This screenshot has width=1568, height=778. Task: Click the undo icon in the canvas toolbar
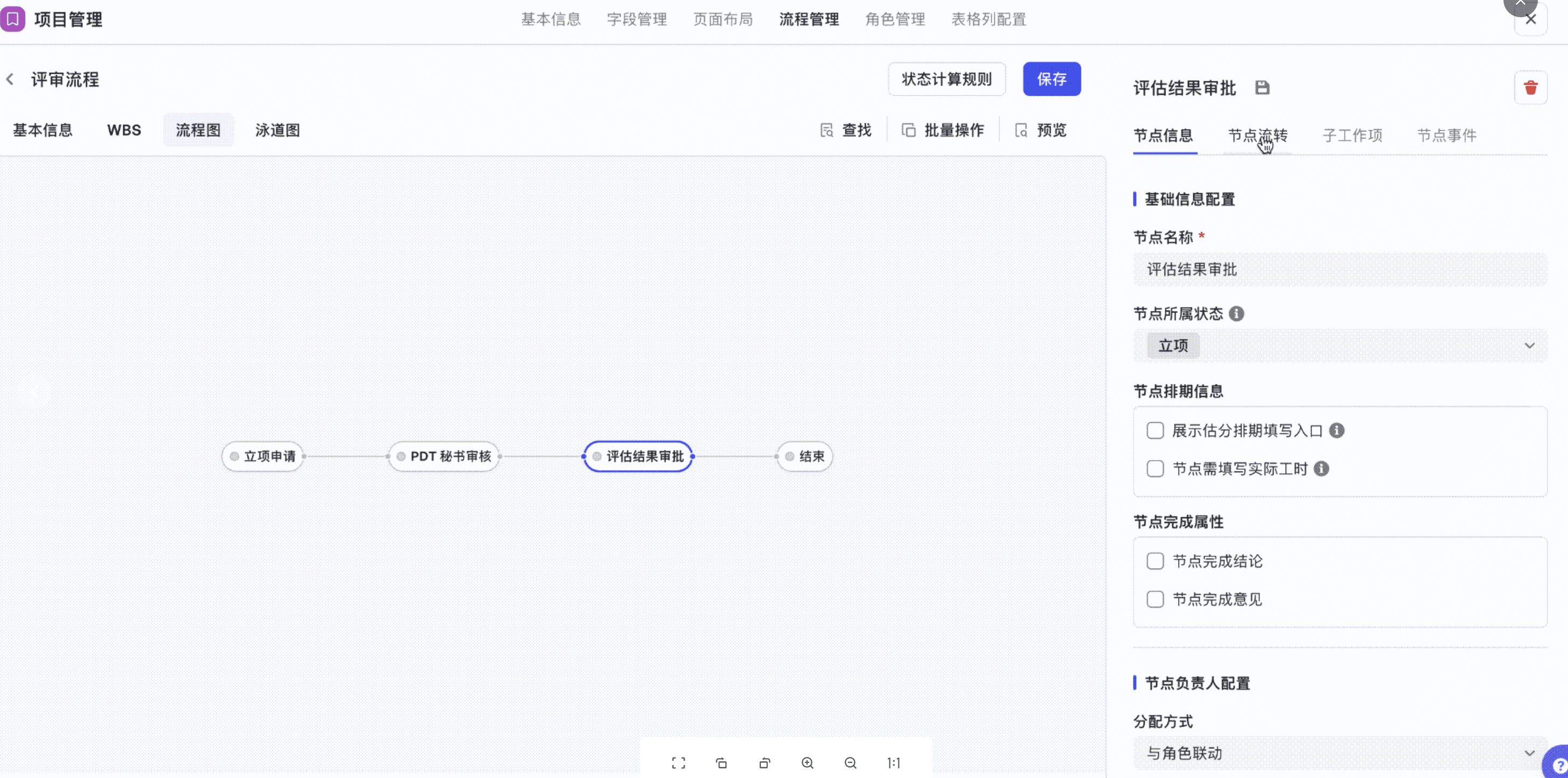coord(721,763)
